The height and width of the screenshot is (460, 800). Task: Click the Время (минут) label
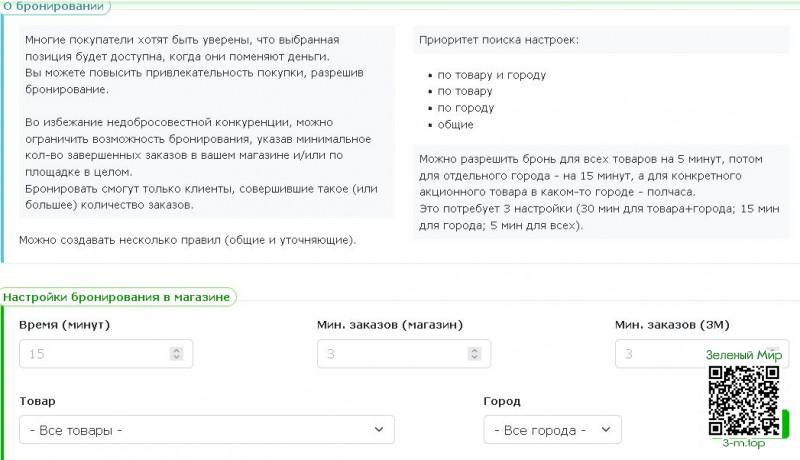64,326
